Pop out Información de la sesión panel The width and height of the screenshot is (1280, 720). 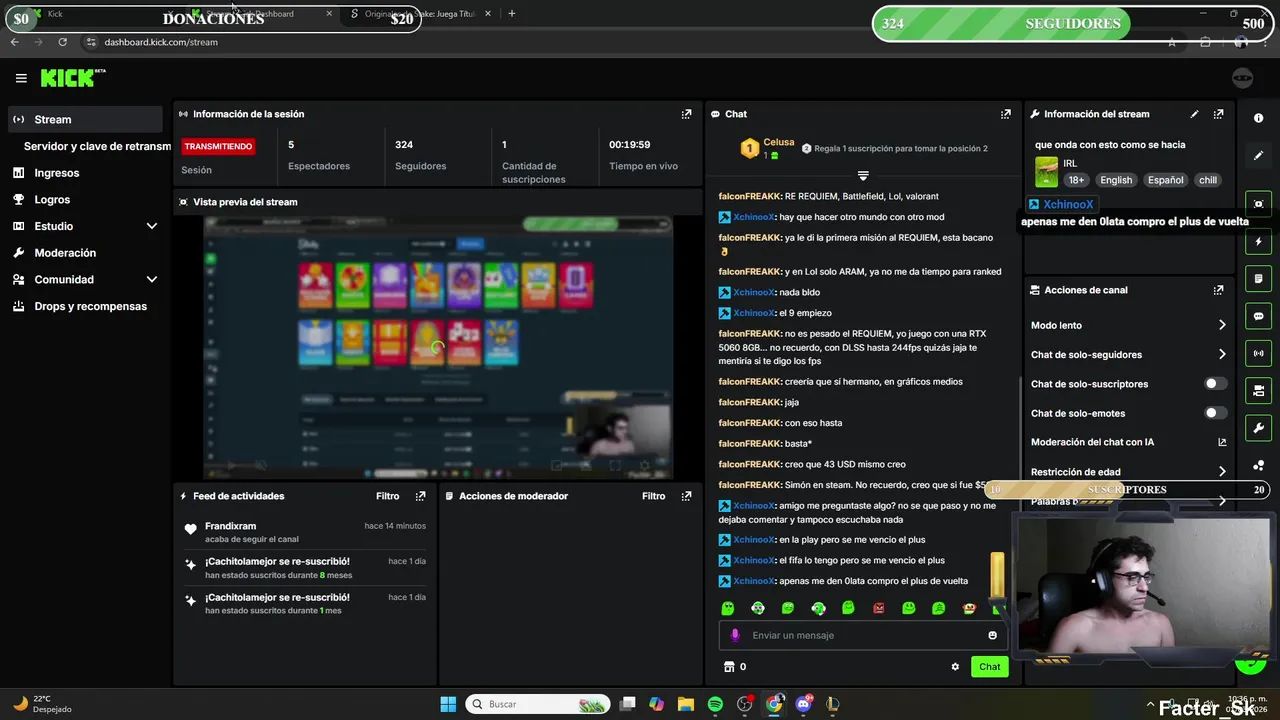pos(686,114)
